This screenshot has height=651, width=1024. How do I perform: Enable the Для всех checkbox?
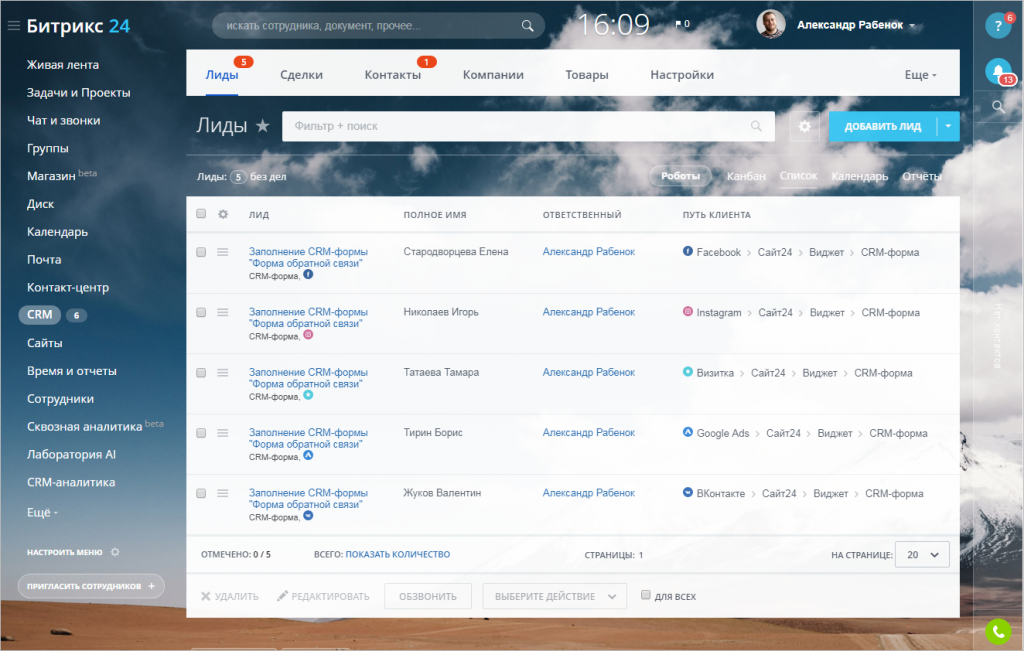[x=646, y=595]
